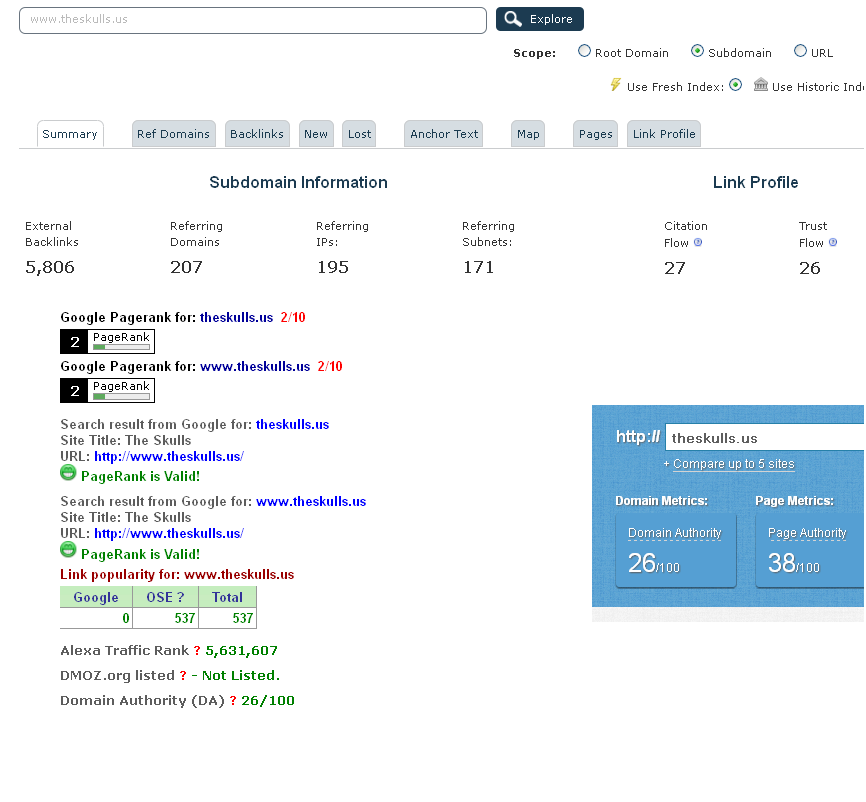Viewport: 866px width, 802px height.
Task: Click the Domain Authority 26/100 card
Action: 676,551
